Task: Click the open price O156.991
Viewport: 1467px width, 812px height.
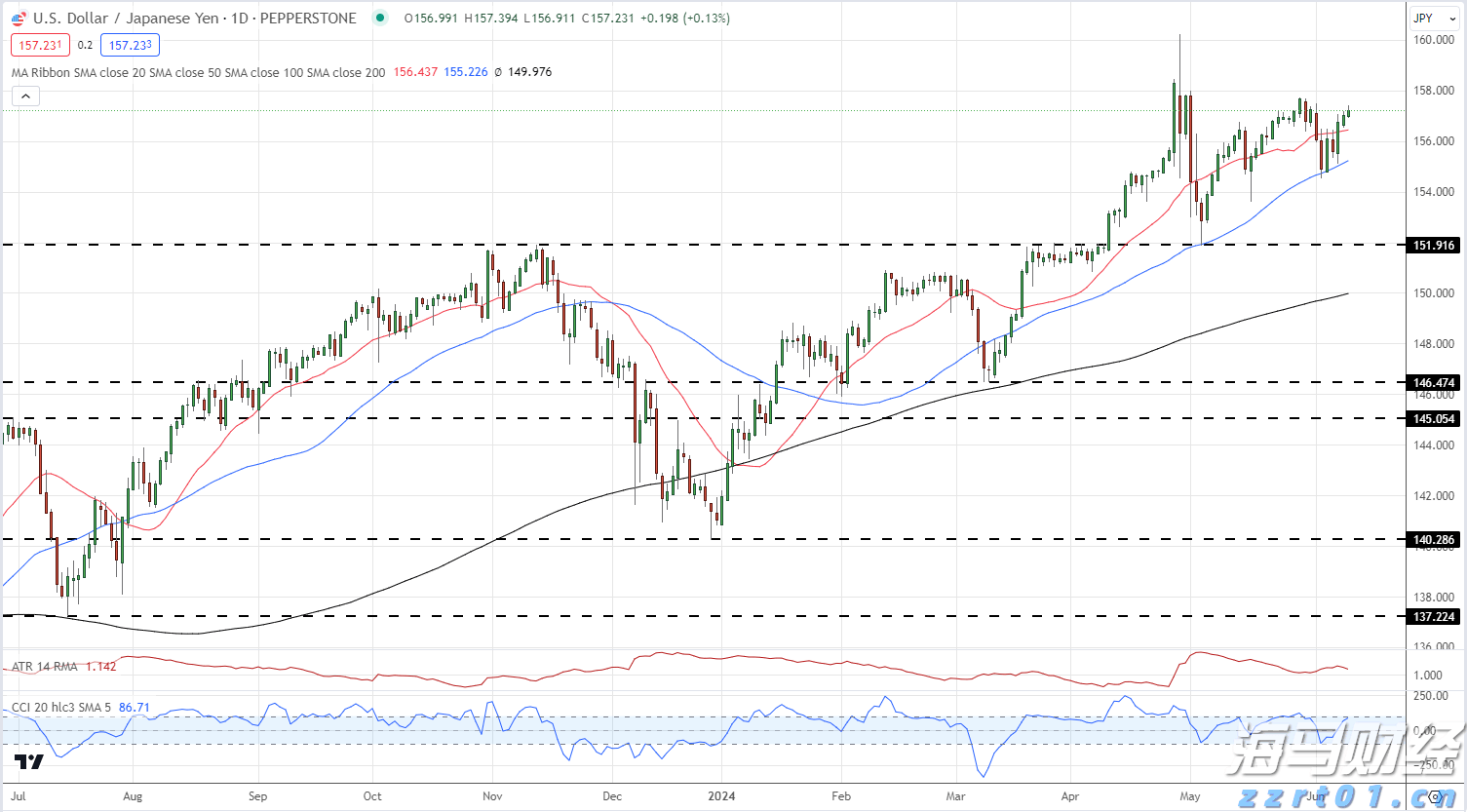Action: coord(431,19)
